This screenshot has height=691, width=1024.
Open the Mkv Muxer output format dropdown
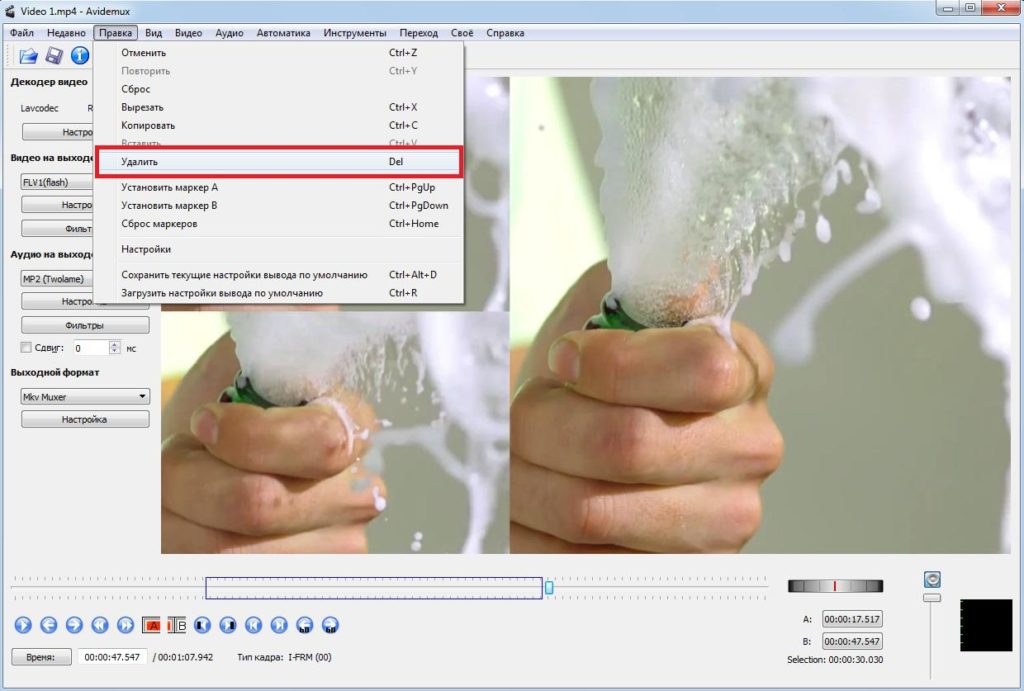[x=85, y=396]
